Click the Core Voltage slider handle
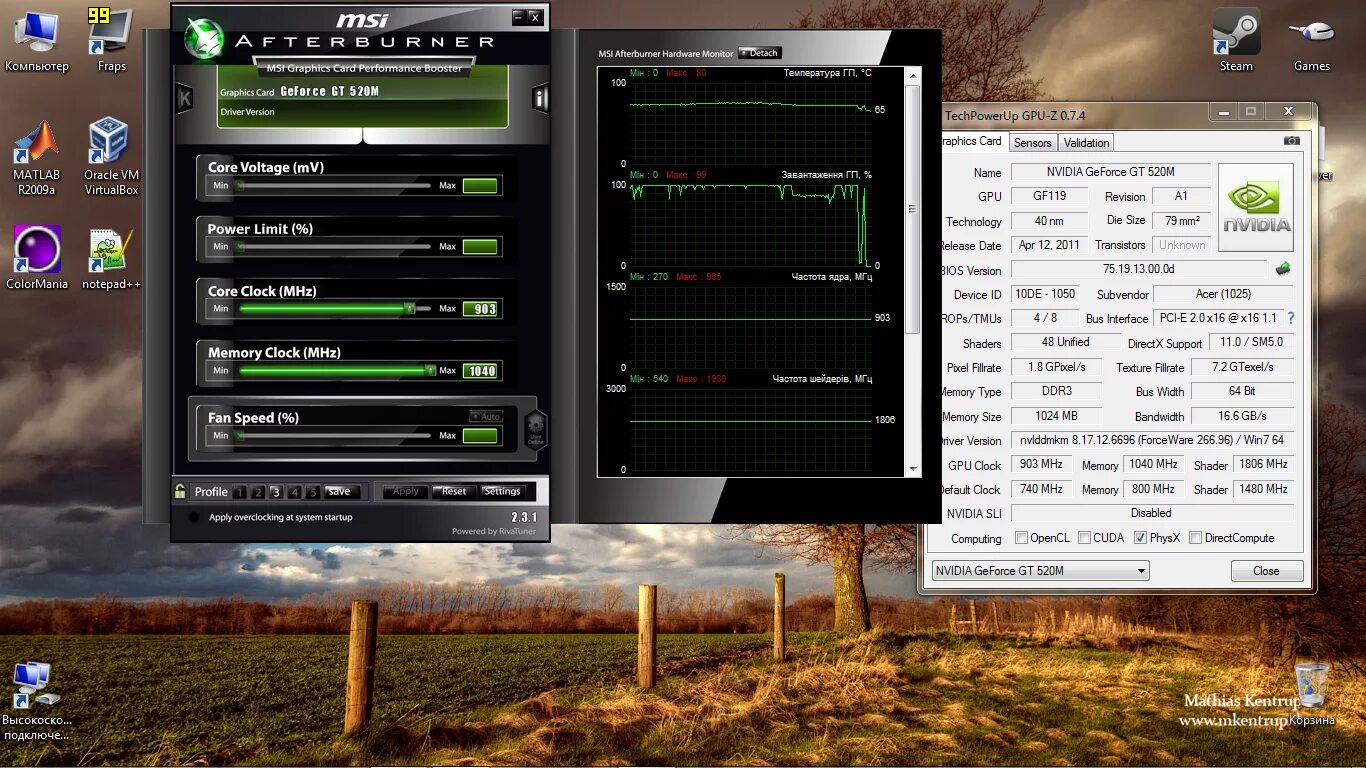 [x=239, y=185]
